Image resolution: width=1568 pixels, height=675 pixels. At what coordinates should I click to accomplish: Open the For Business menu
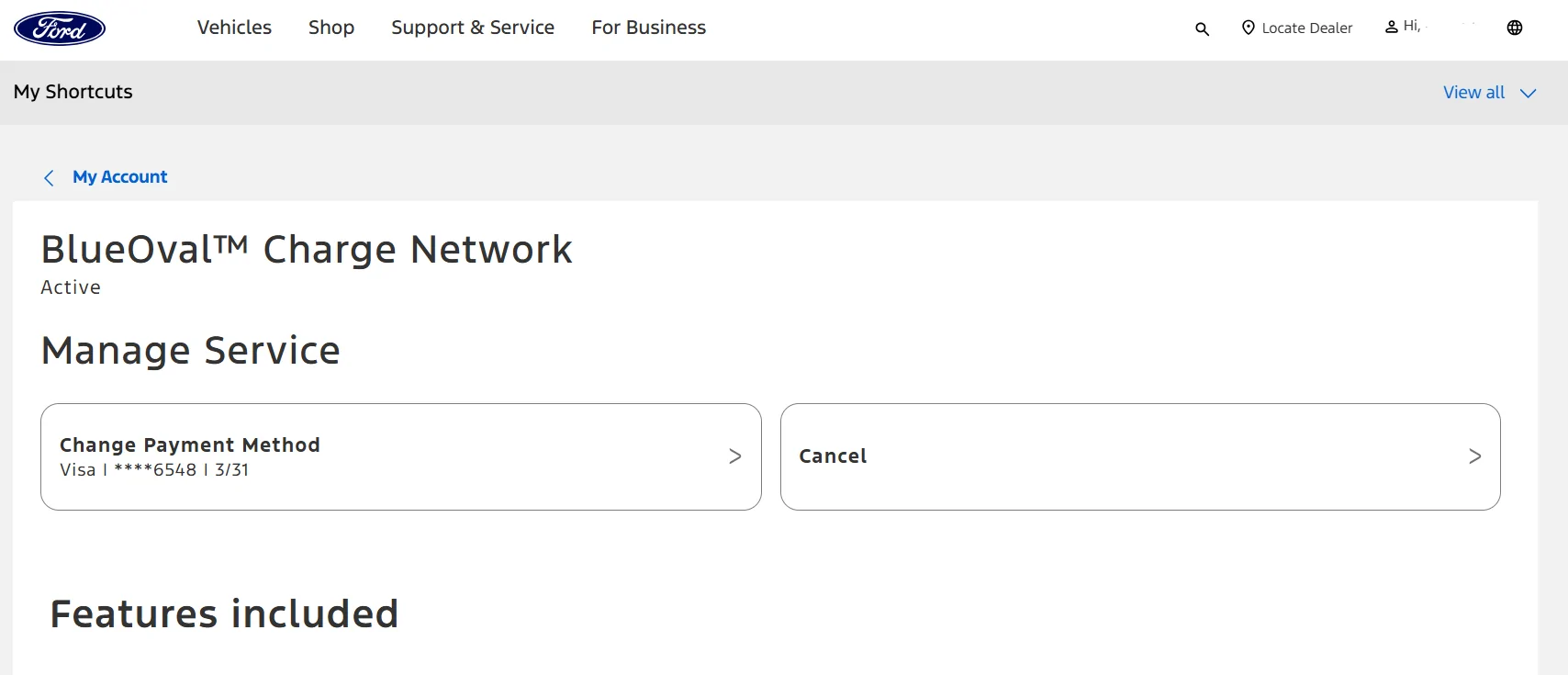[x=649, y=28]
